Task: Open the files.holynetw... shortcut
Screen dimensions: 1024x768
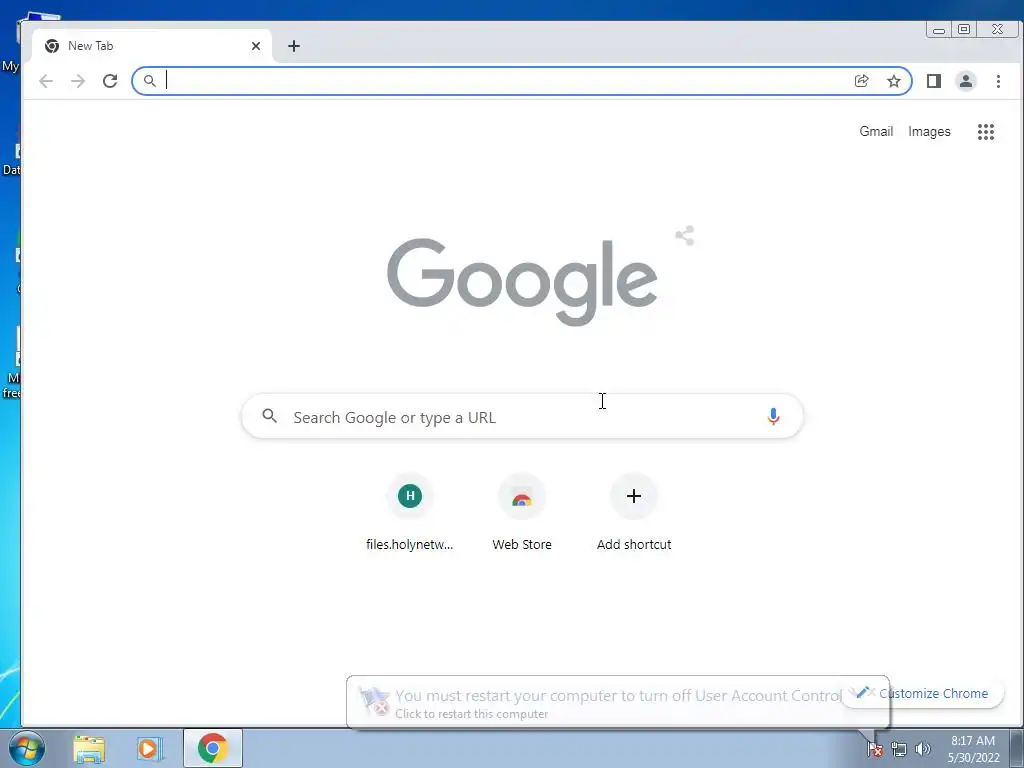Action: (x=409, y=513)
